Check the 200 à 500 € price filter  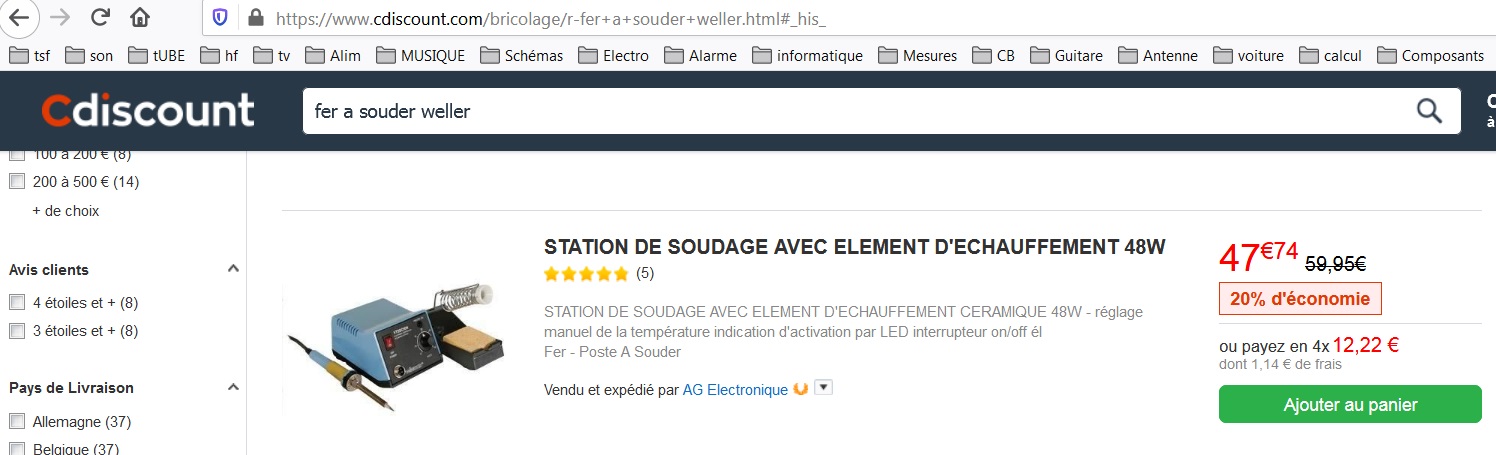click(16, 182)
